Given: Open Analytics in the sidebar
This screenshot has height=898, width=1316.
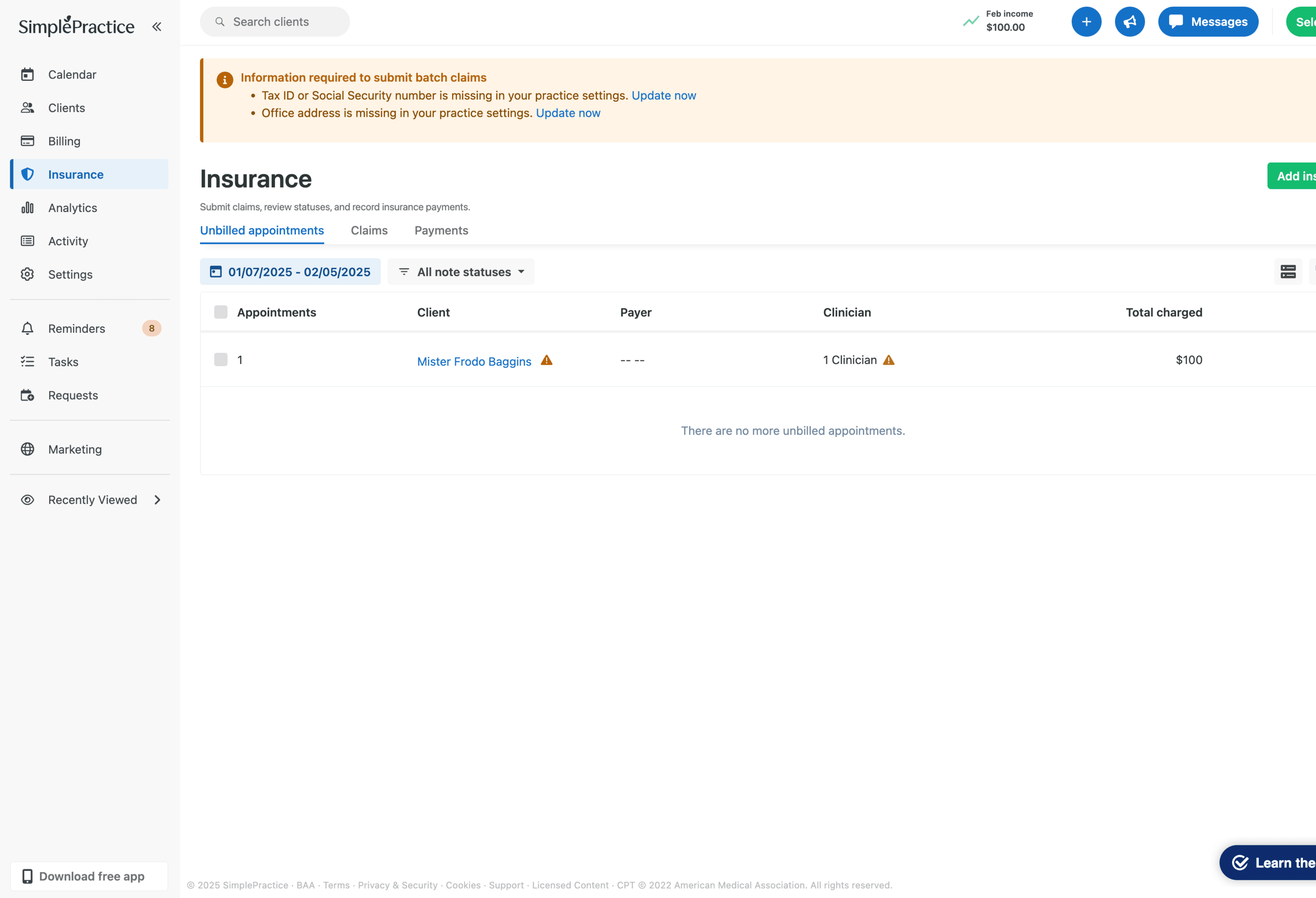Looking at the screenshot, I should click(x=73, y=208).
